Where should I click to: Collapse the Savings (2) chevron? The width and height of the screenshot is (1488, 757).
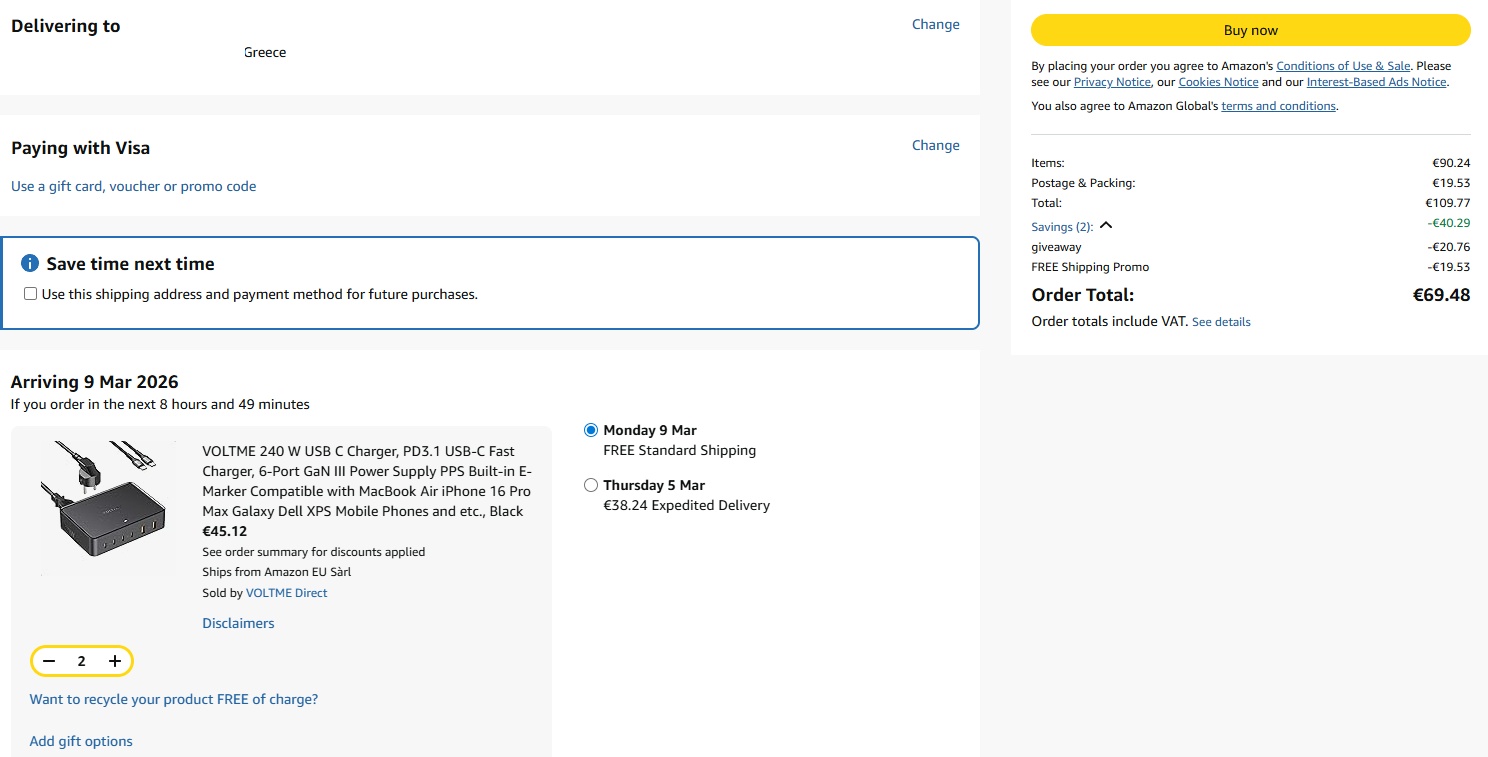click(1106, 226)
